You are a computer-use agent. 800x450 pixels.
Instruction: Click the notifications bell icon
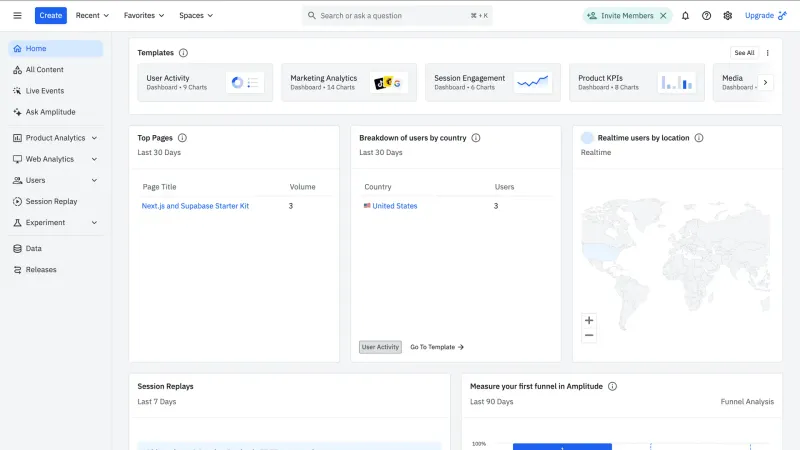(x=685, y=16)
